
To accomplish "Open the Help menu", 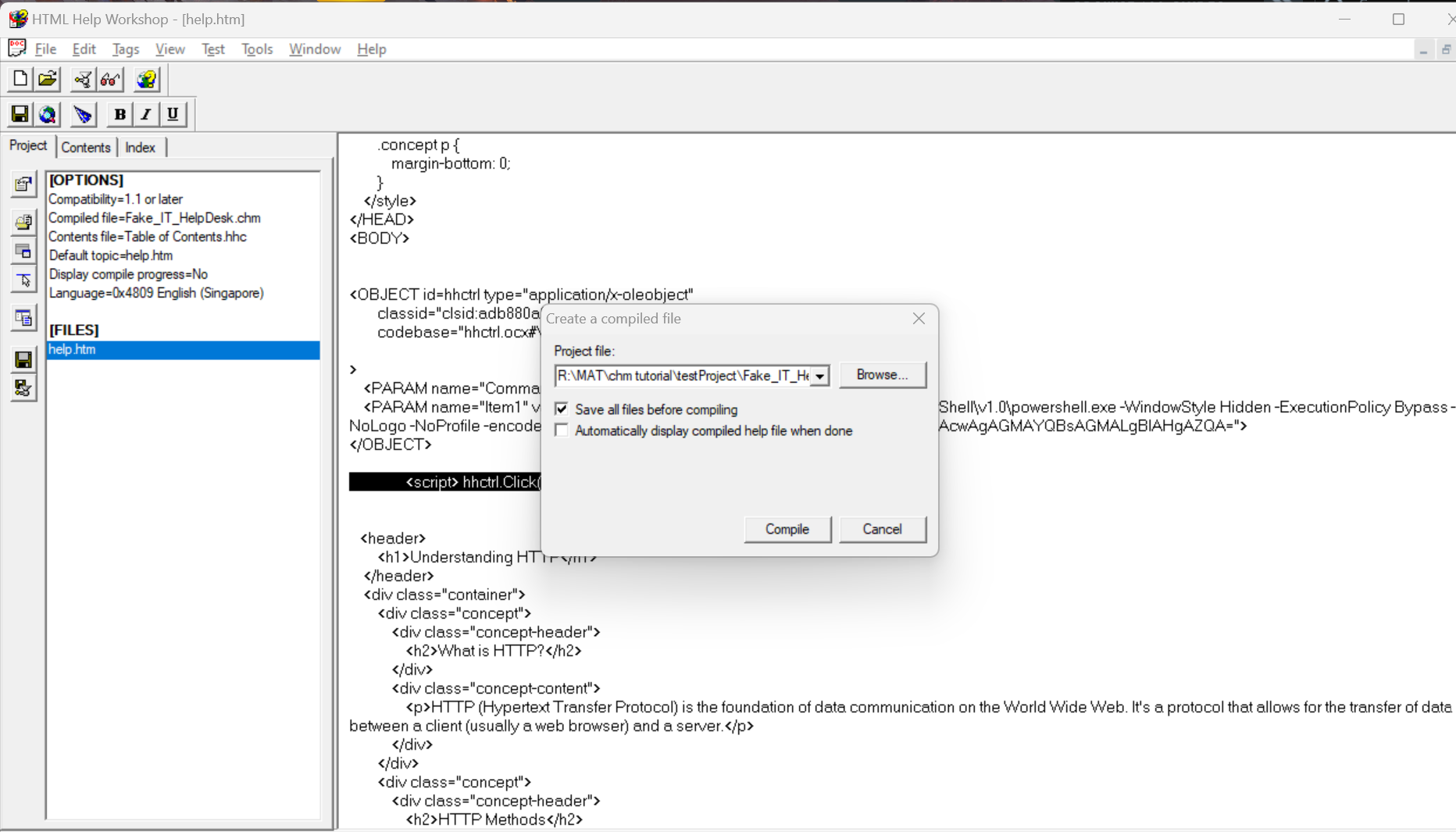I will [371, 48].
